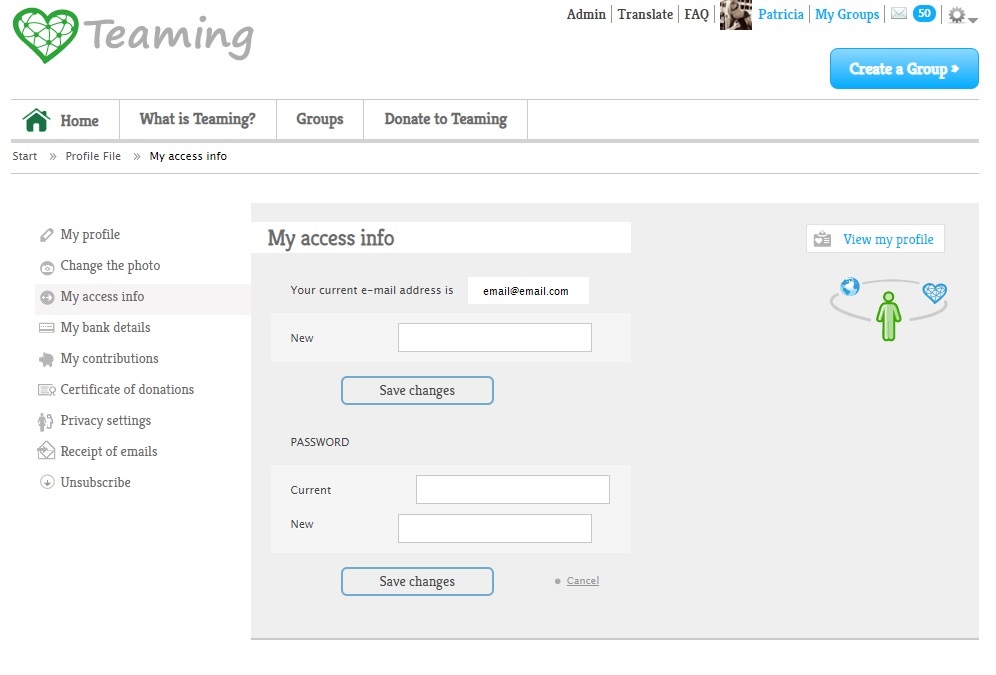Click the circled arrow icon beside Unsubscribe

pyautogui.click(x=47, y=482)
